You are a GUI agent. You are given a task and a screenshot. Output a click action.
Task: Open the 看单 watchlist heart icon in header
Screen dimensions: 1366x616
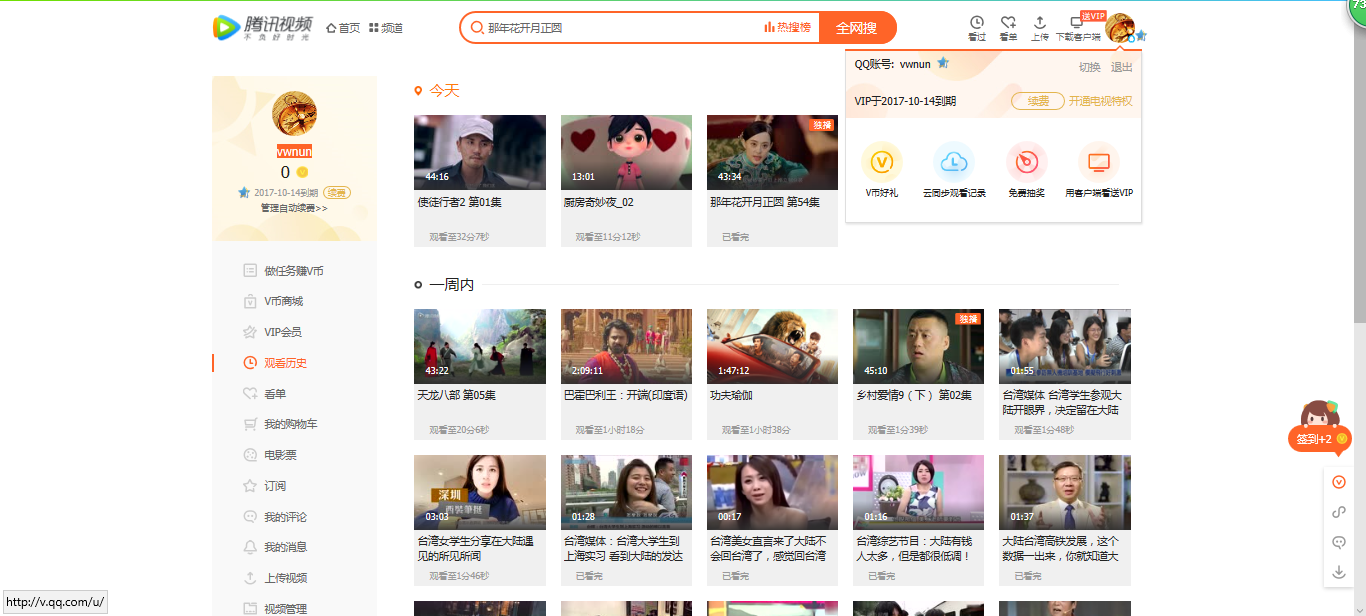pyautogui.click(x=1008, y=23)
